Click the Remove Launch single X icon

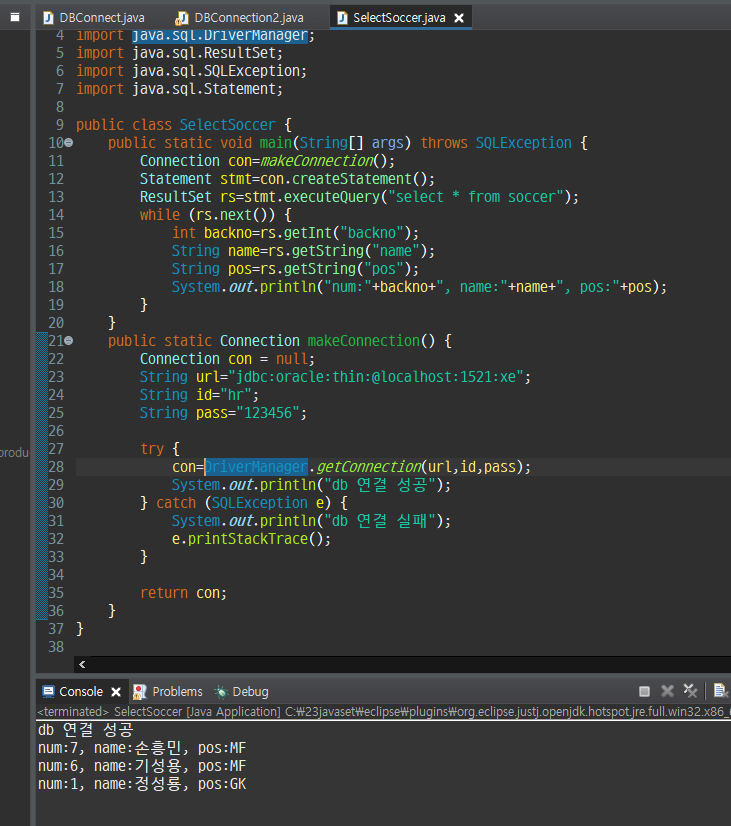667,691
